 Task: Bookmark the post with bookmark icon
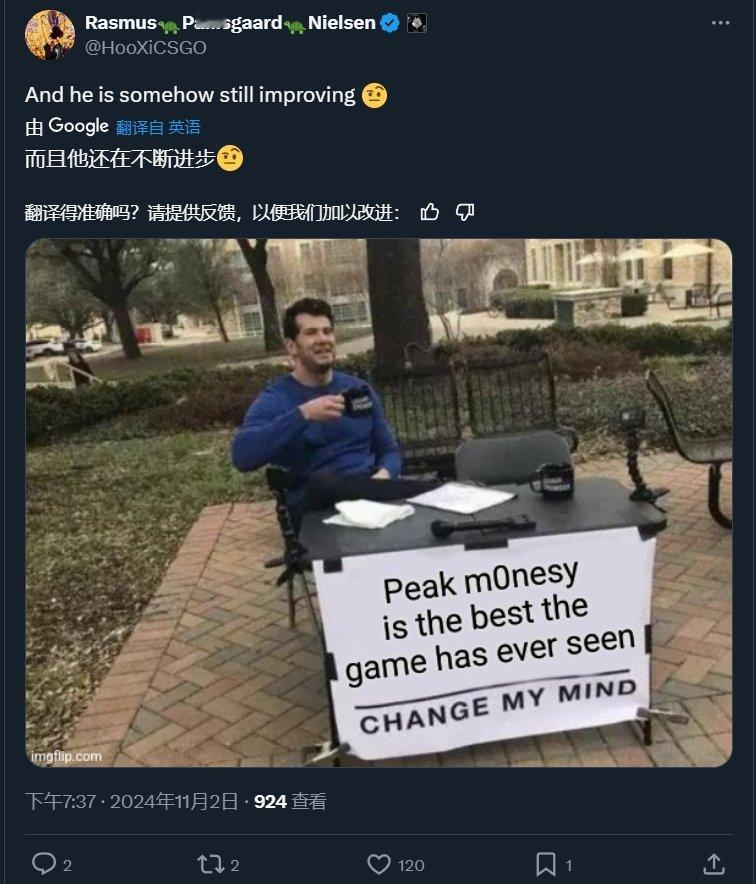545,864
